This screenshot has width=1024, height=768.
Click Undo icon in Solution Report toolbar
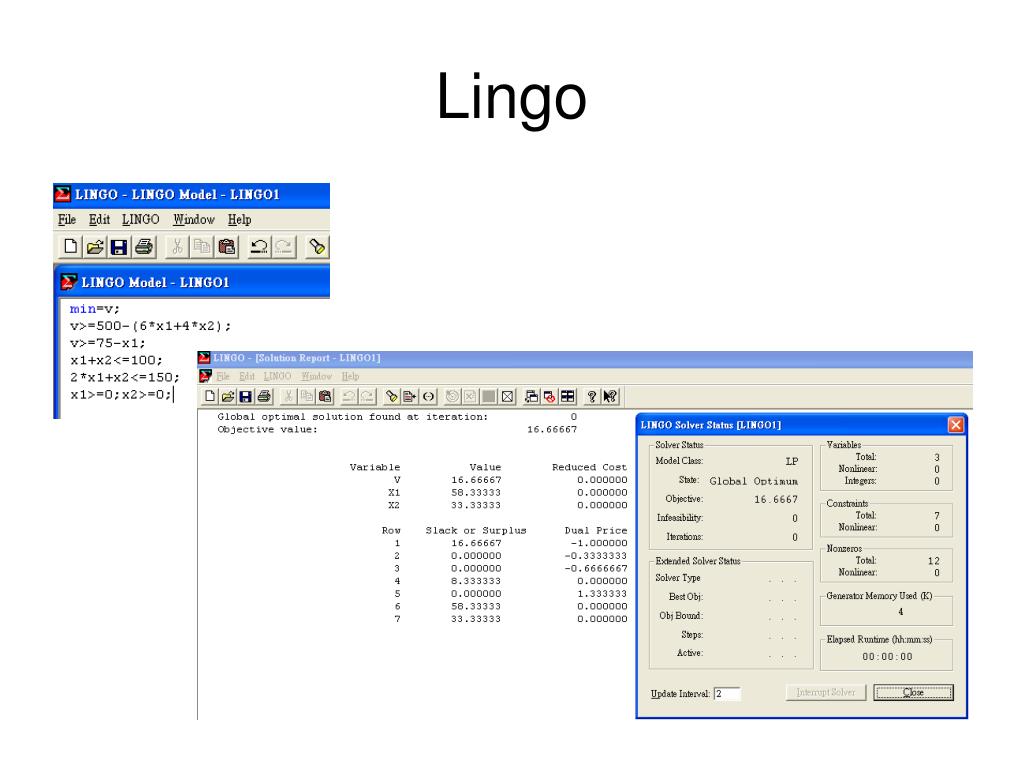click(x=349, y=396)
